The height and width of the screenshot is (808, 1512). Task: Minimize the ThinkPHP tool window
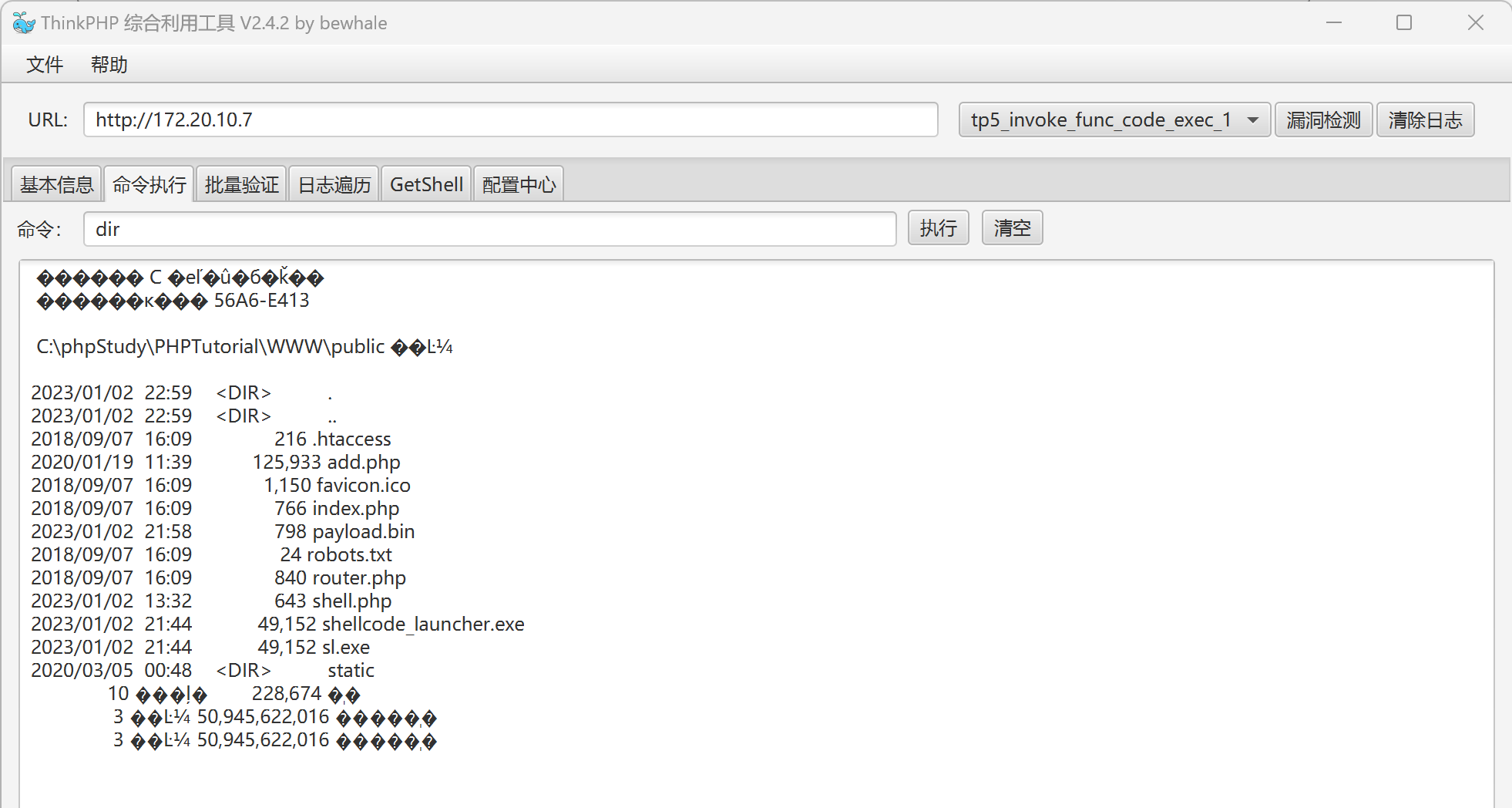coord(1334,23)
